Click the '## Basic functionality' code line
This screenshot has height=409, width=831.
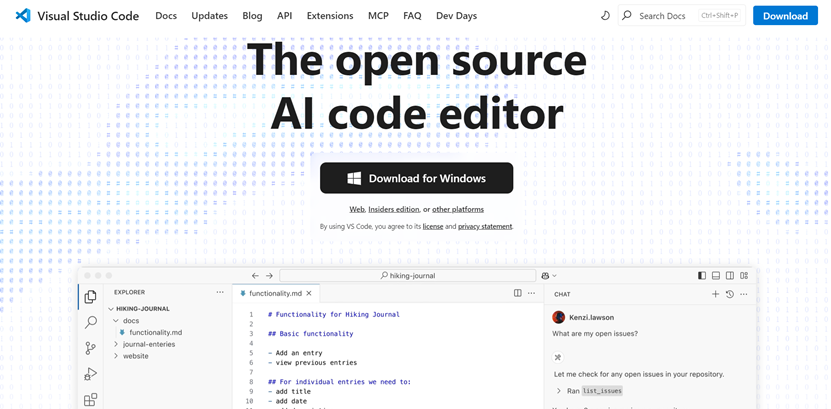click(311, 334)
